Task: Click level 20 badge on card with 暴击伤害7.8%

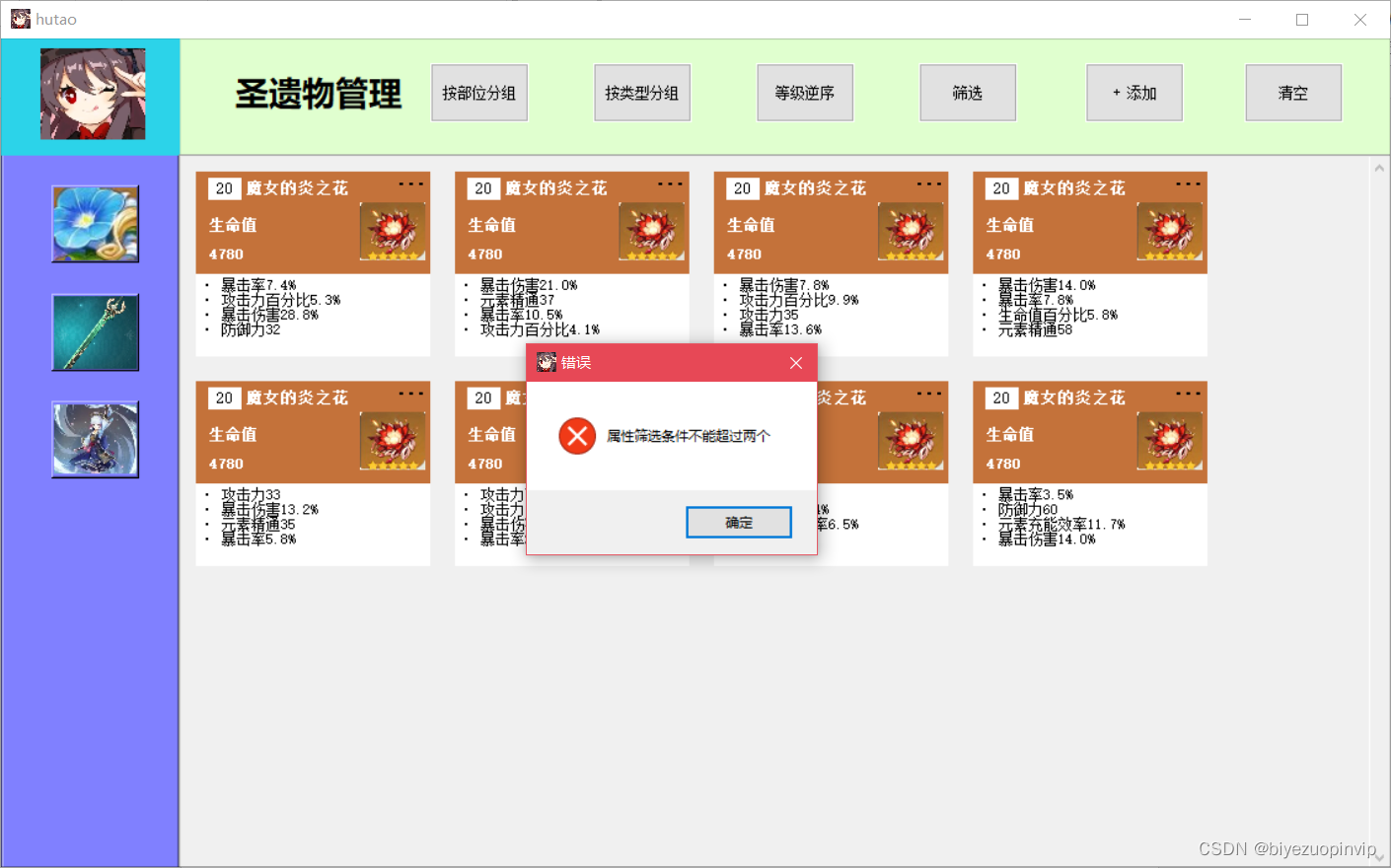Action: click(x=742, y=188)
